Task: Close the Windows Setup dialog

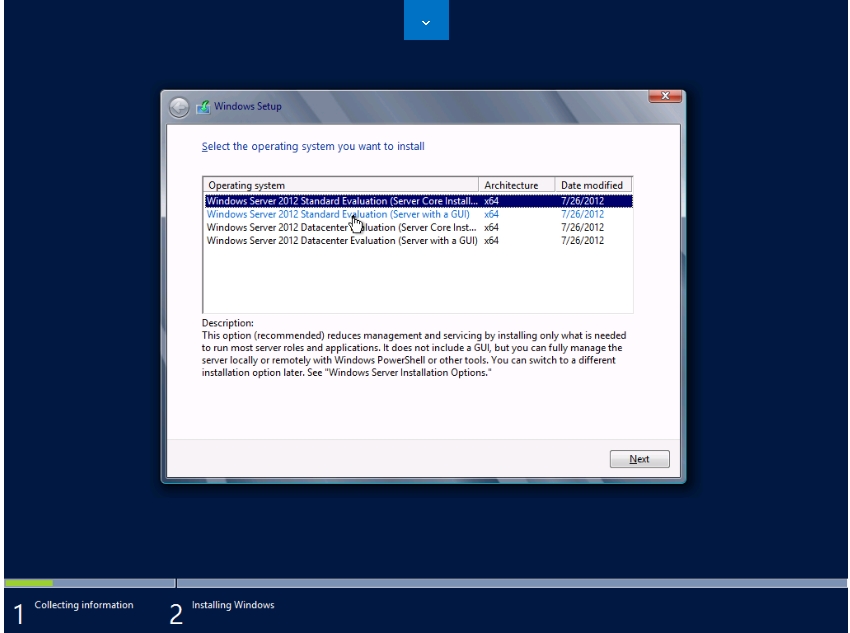Action: [x=664, y=96]
